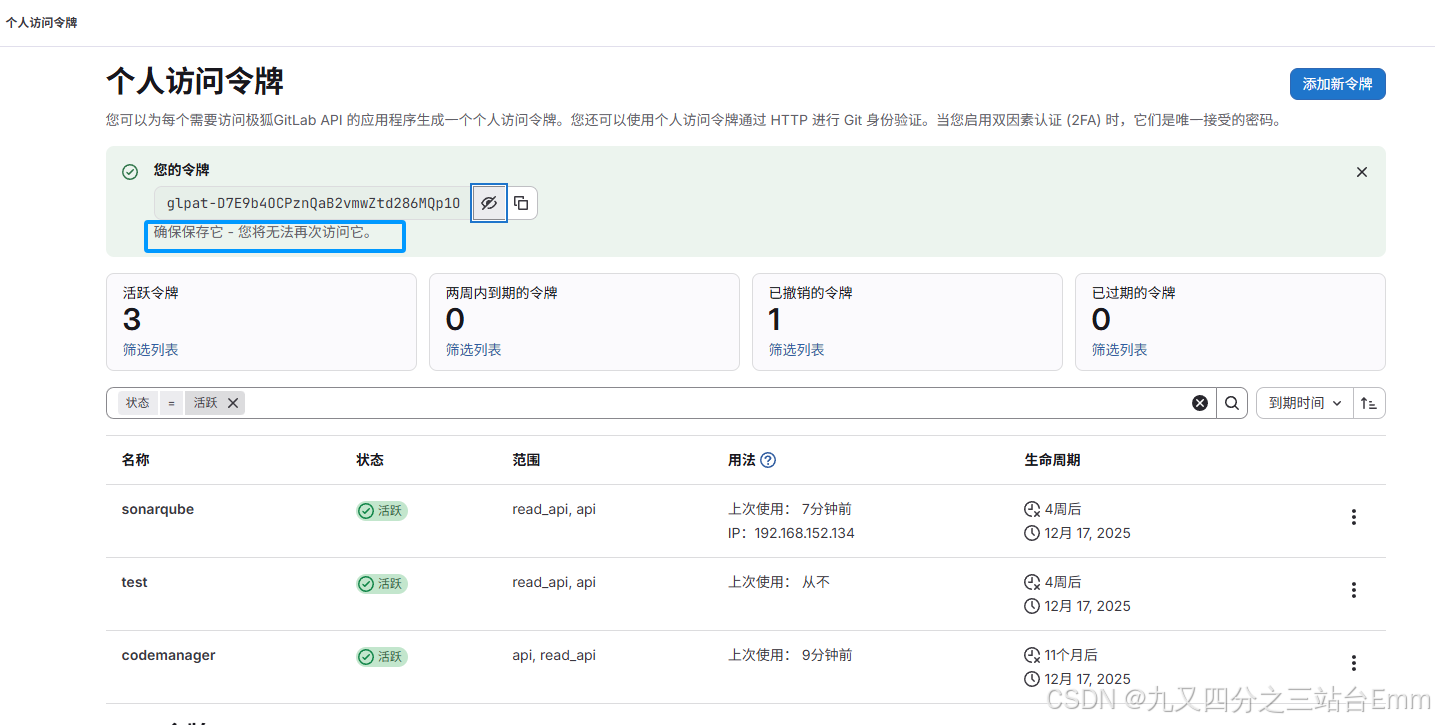This screenshot has width=1435, height=725.
Task: Click the 活跃 badge in codemanager row
Action: pyautogui.click(x=382, y=657)
